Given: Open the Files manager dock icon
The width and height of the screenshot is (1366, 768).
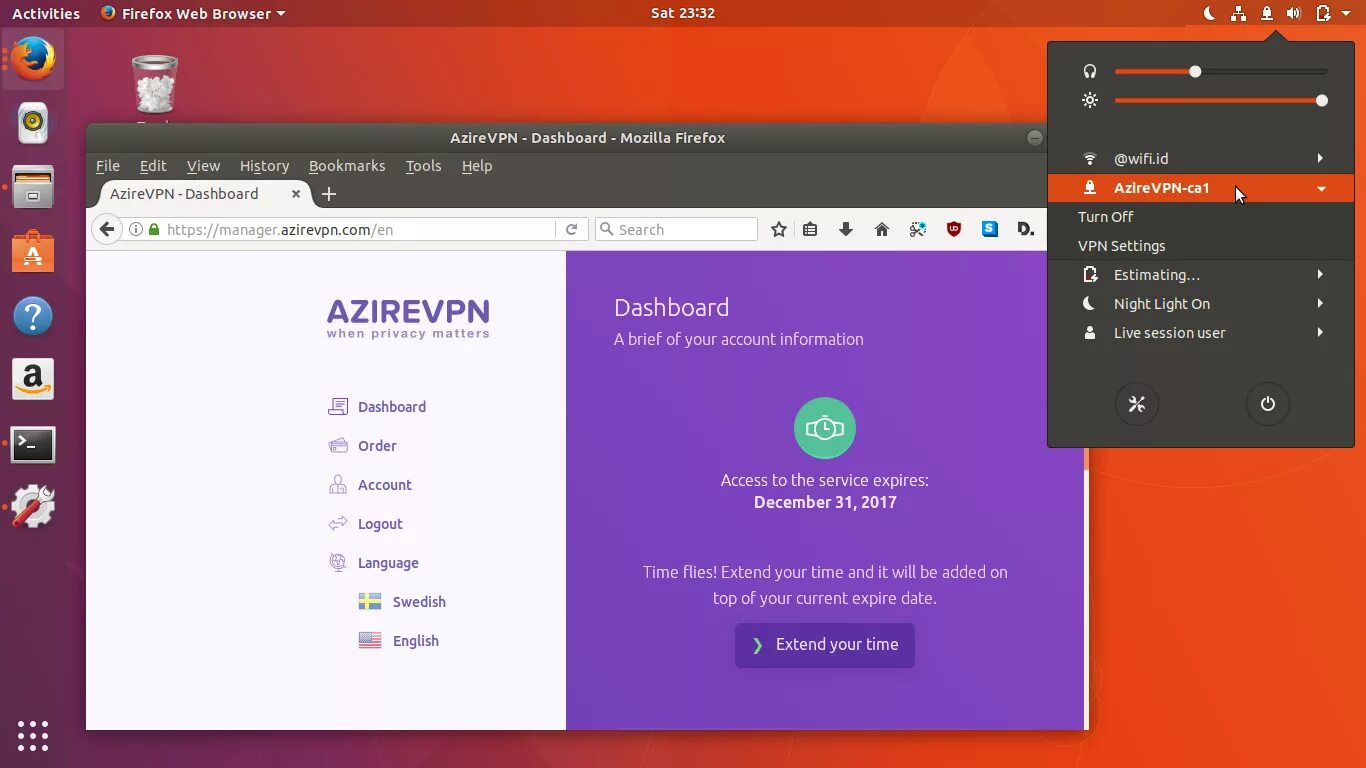Looking at the screenshot, I should point(33,187).
